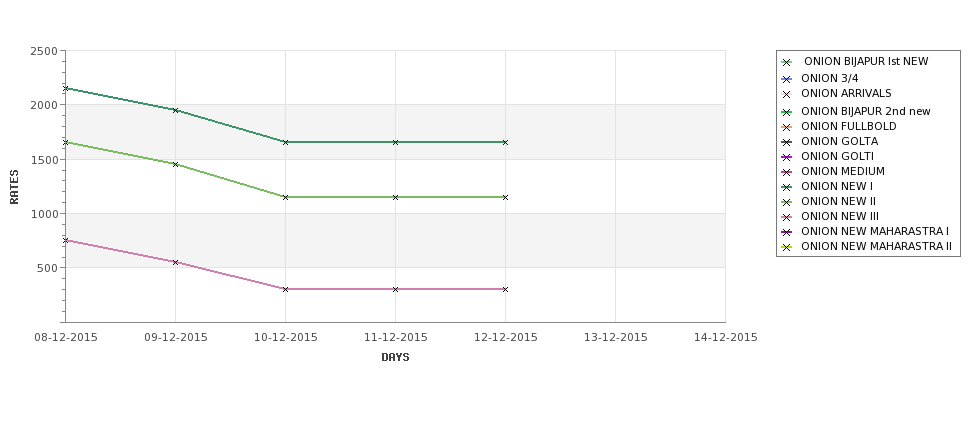Click the DAYS axis title
The height and width of the screenshot is (429, 975).
coord(395,358)
